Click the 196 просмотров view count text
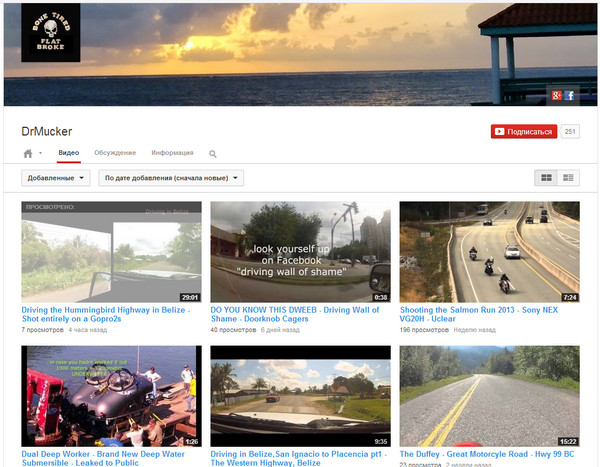The height and width of the screenshot is (467, 600). (x=424, y=330)
